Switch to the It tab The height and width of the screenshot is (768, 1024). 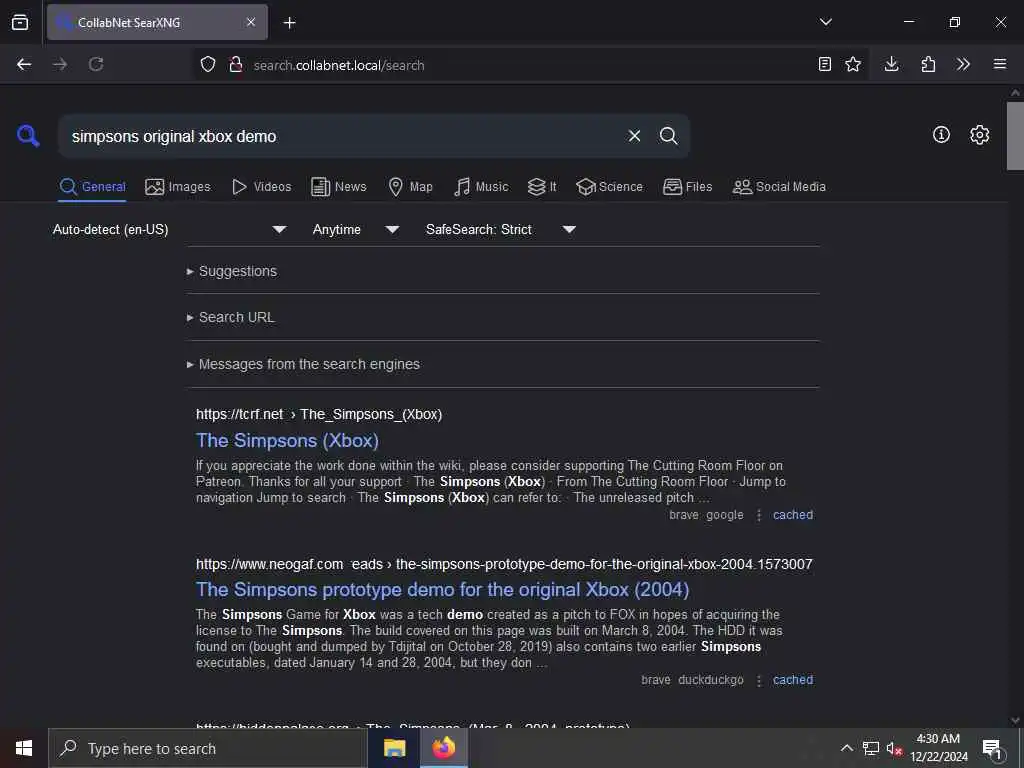coord(542,187)
